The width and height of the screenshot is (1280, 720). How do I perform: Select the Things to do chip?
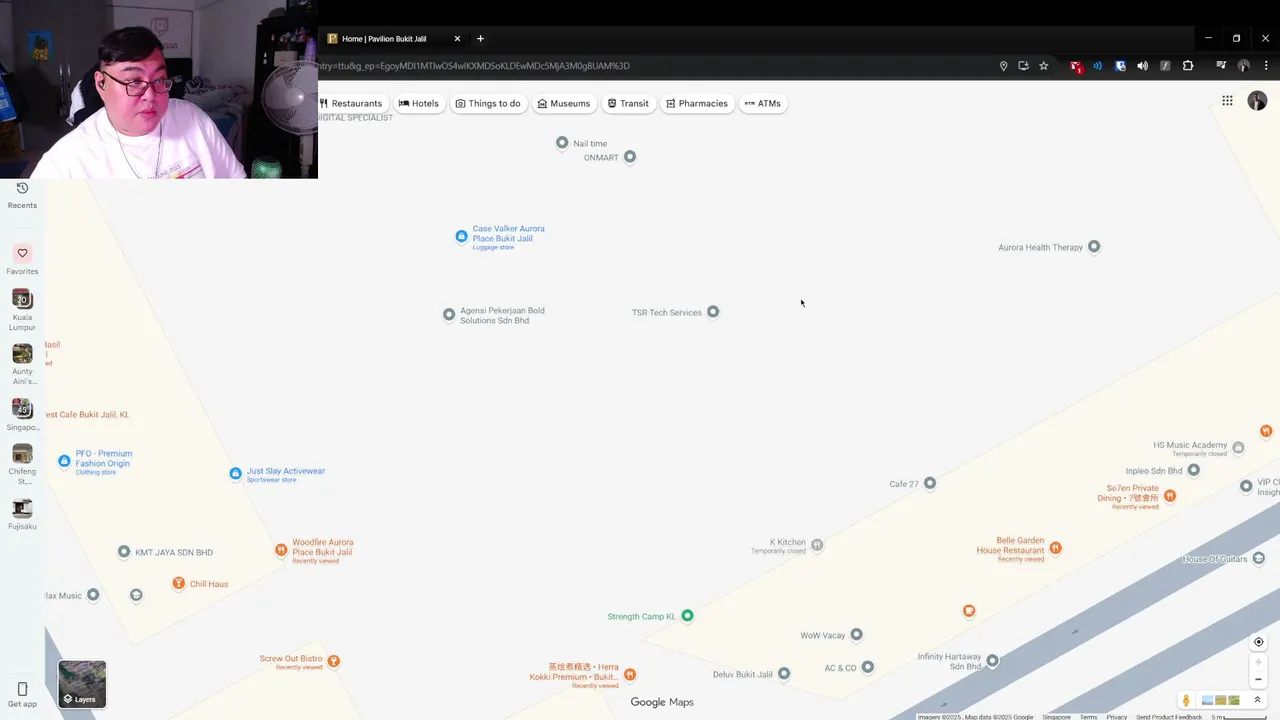tap(488, 103)
